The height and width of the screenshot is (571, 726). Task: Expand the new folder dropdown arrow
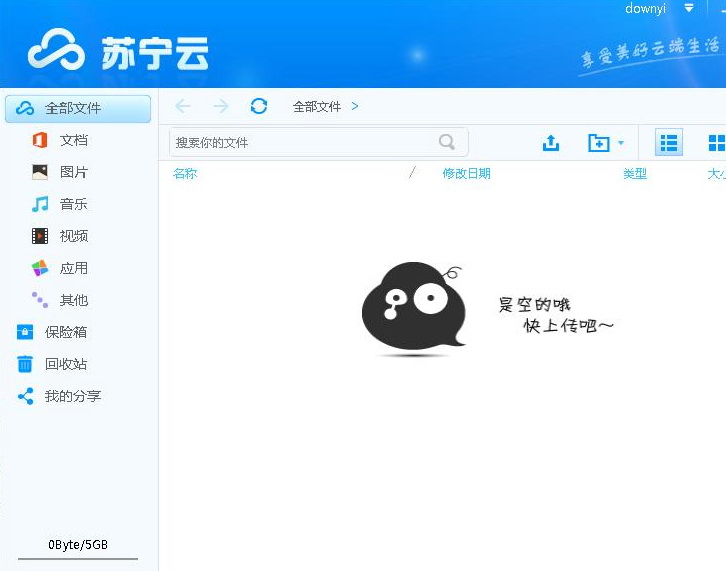pos(621,143)
